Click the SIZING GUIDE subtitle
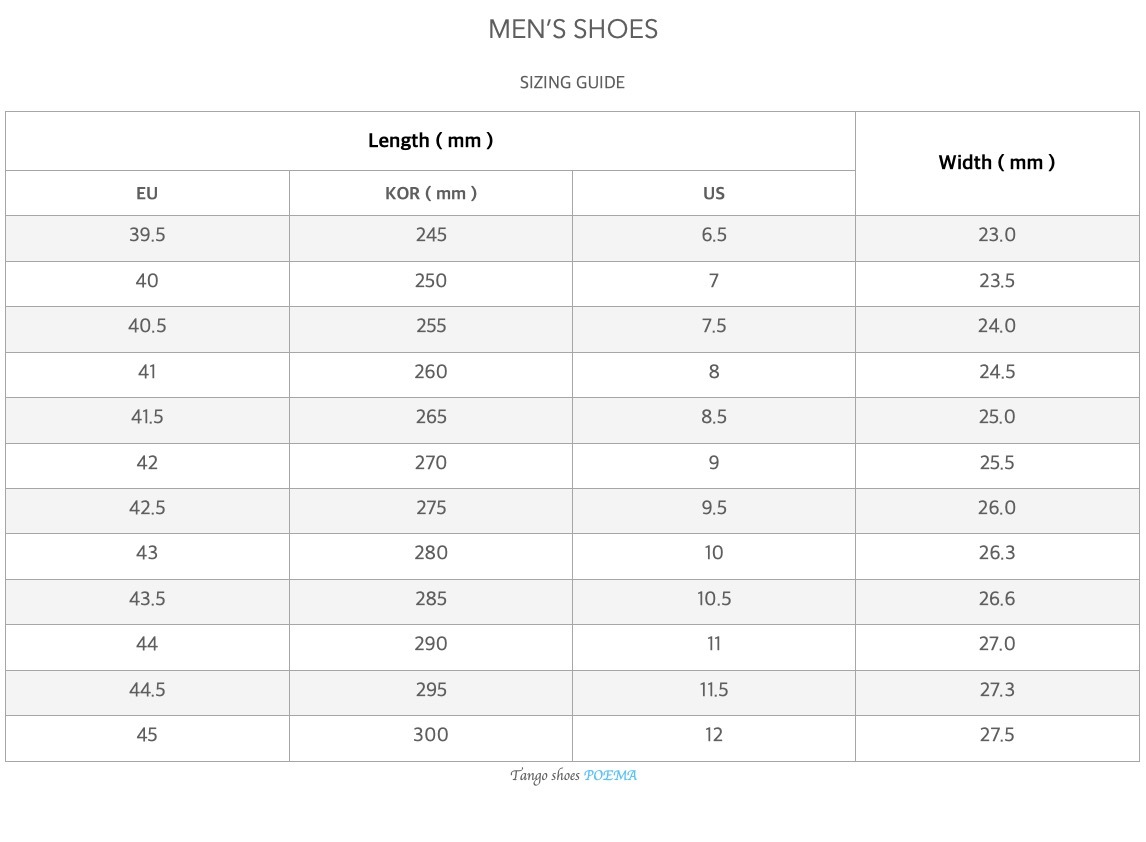 [x=572, y=83]
